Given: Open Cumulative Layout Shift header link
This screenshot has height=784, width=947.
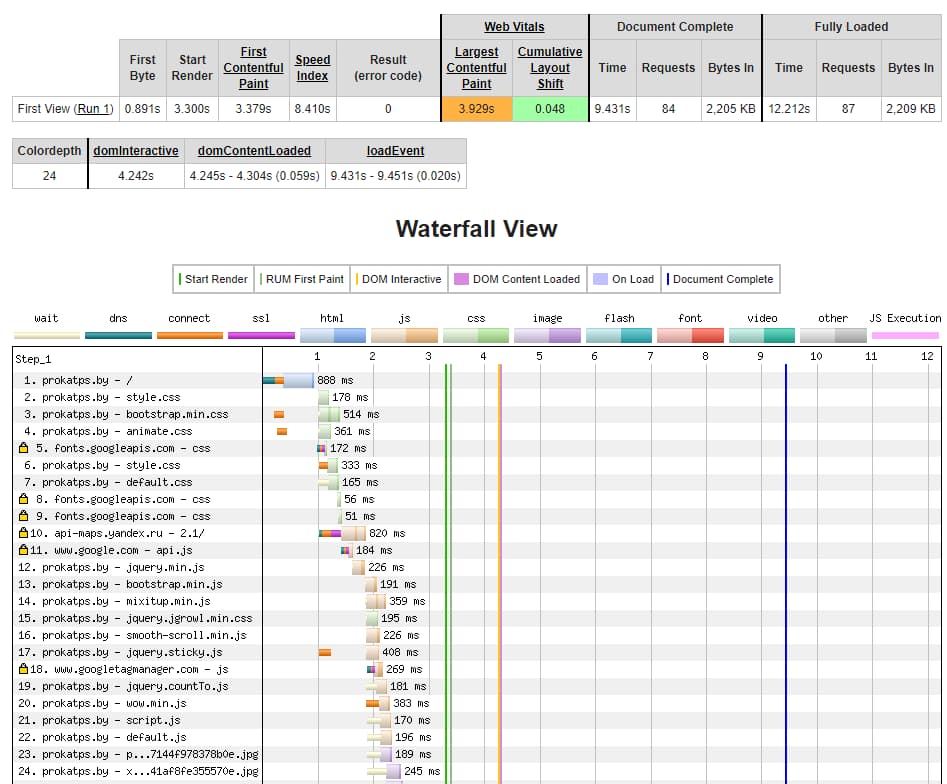Looking at the screenshot, I should [x=549, y=68].
